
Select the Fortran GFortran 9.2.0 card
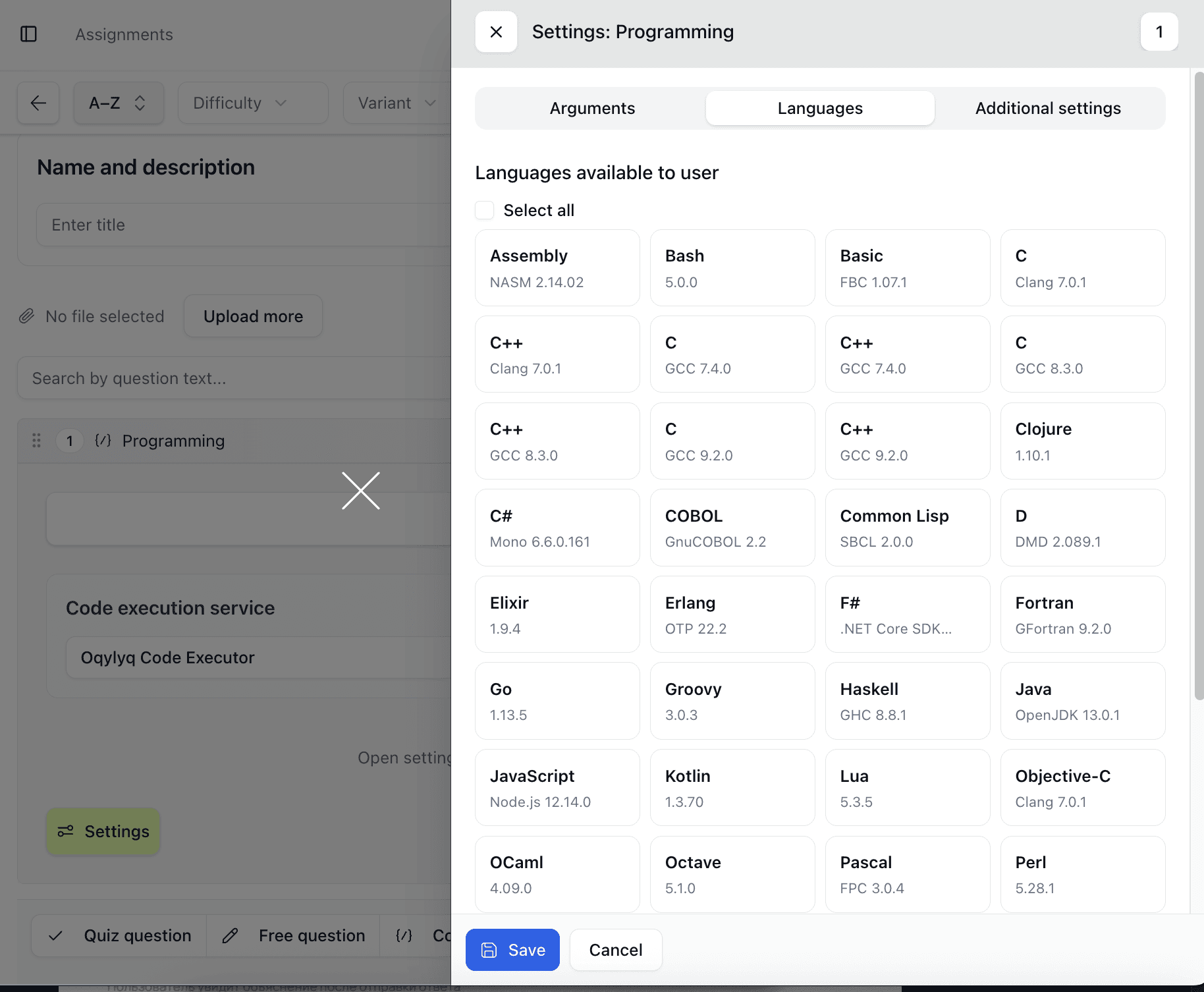point(1083,615)
